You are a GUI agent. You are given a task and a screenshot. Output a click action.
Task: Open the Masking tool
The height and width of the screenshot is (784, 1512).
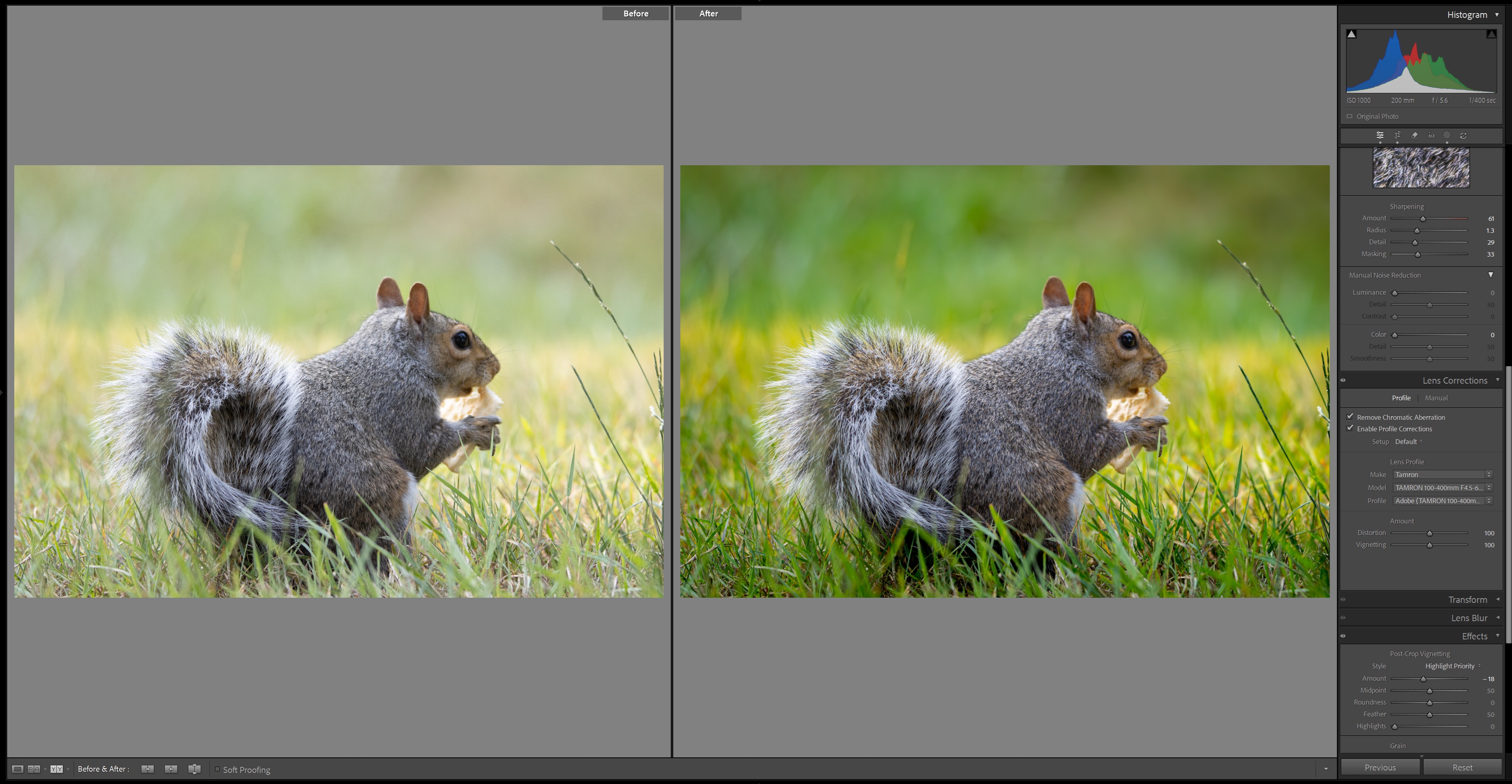(1447, 135)
